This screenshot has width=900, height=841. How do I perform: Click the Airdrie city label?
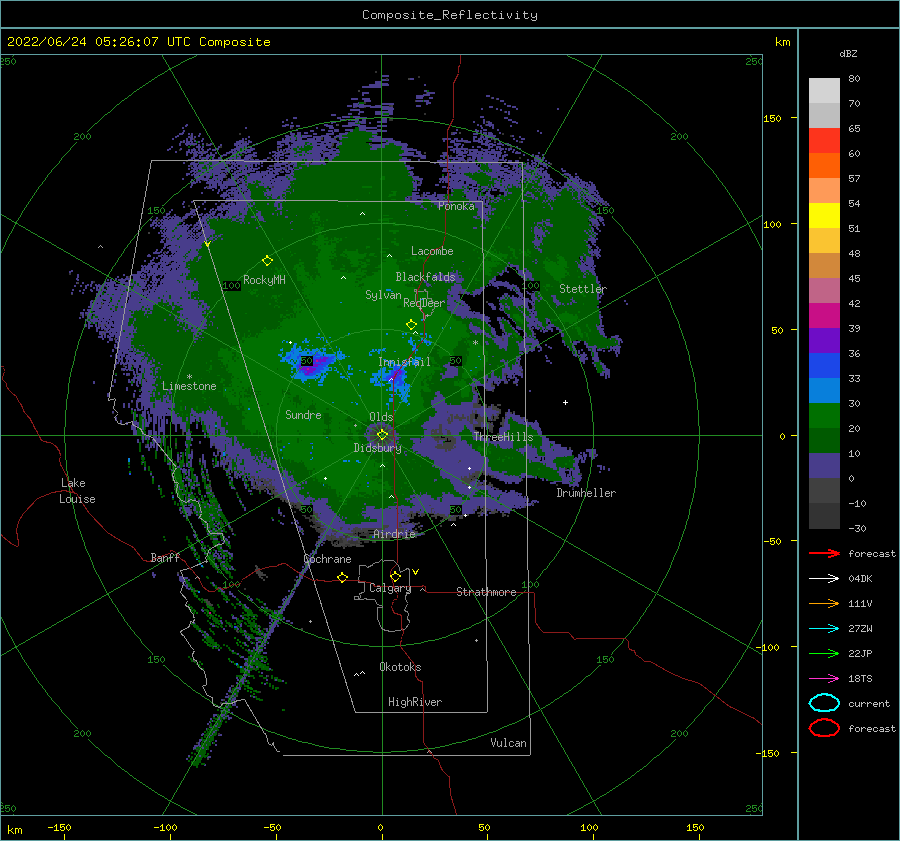[394, 534]
